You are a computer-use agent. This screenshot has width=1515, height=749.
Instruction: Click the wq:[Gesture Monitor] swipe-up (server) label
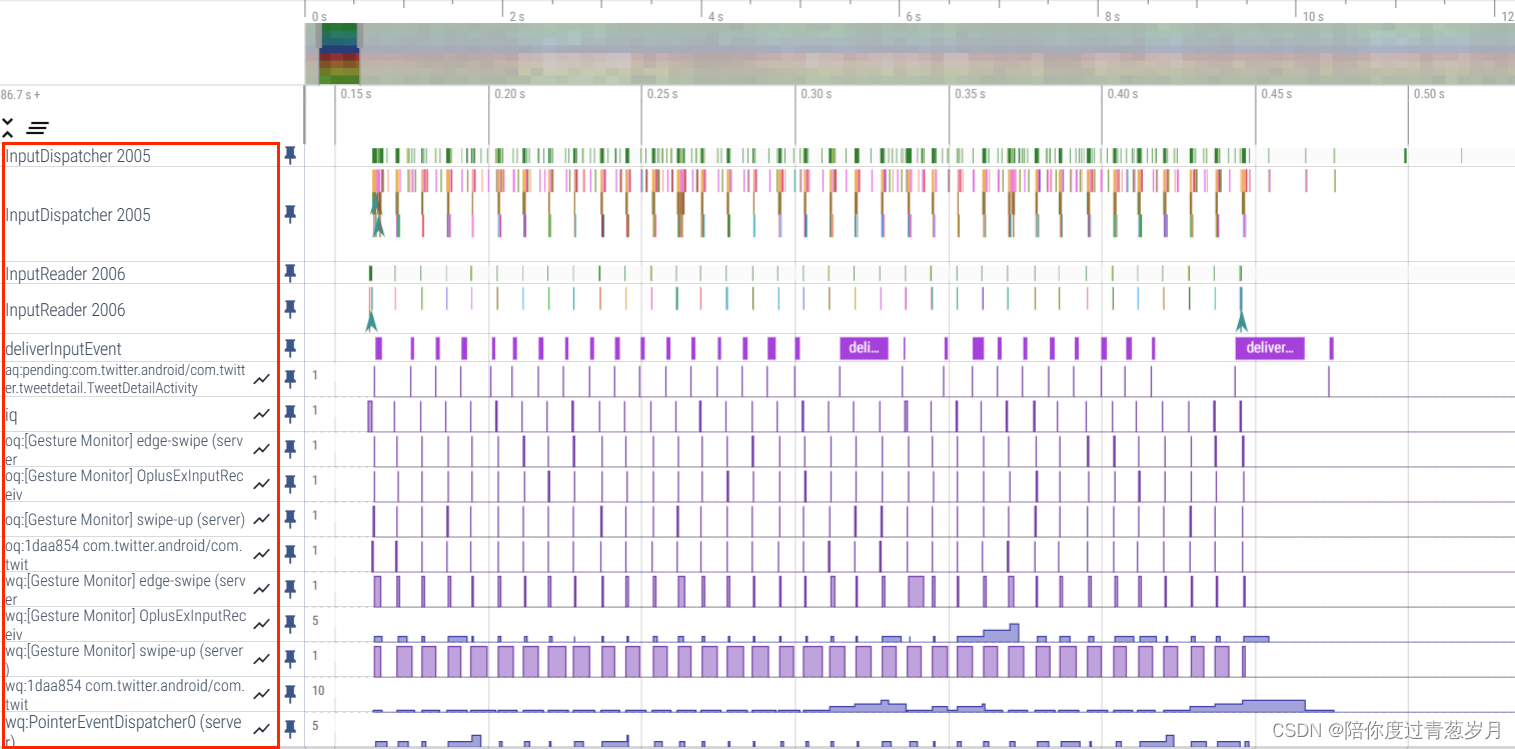125,660
